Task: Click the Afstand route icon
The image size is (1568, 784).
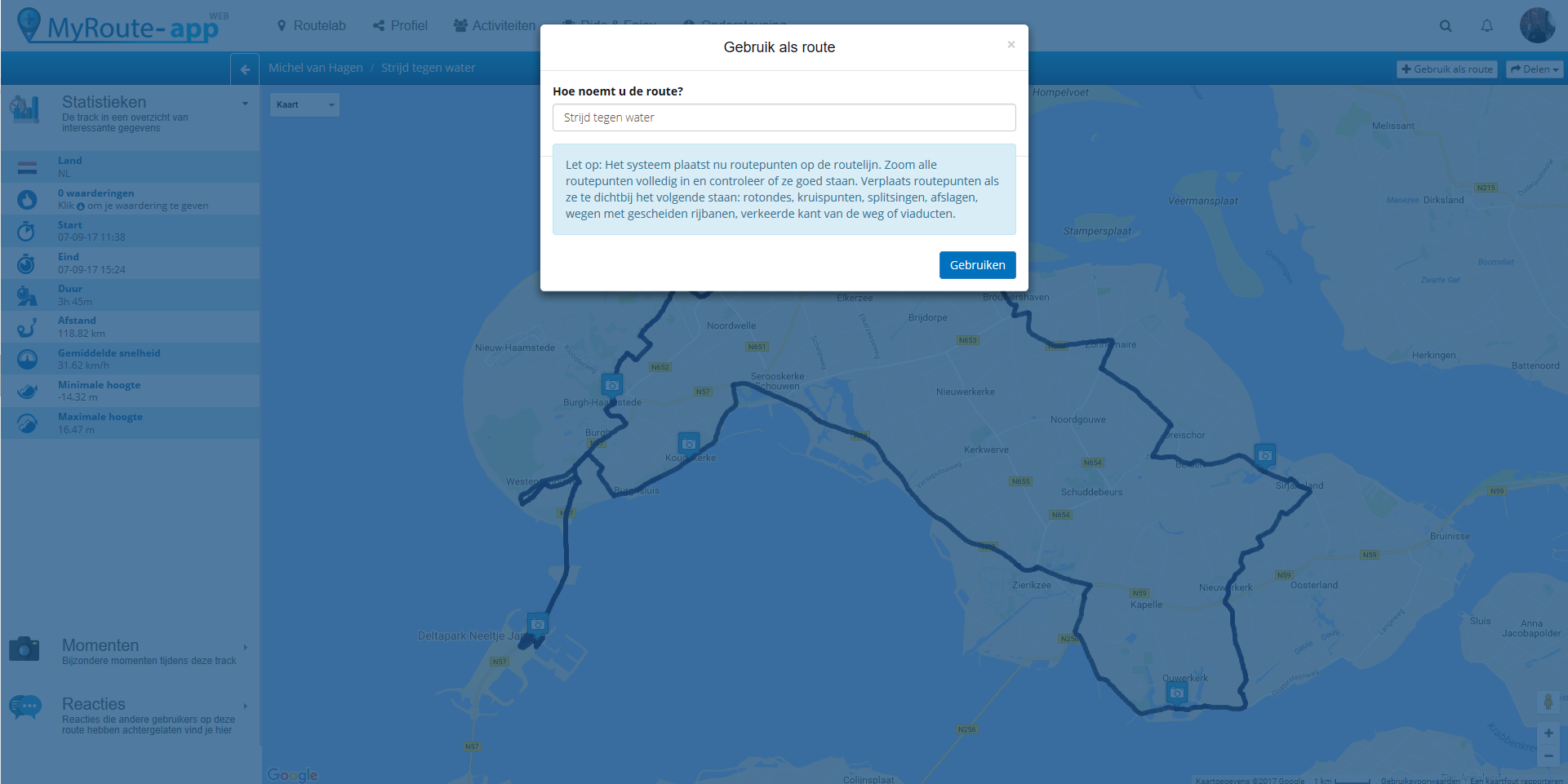Action: point(27,327)
